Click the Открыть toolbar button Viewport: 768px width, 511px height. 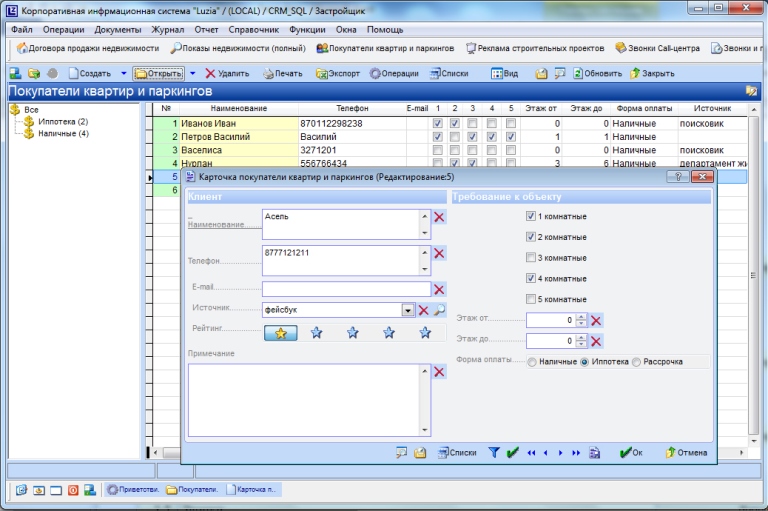point(159,73)
